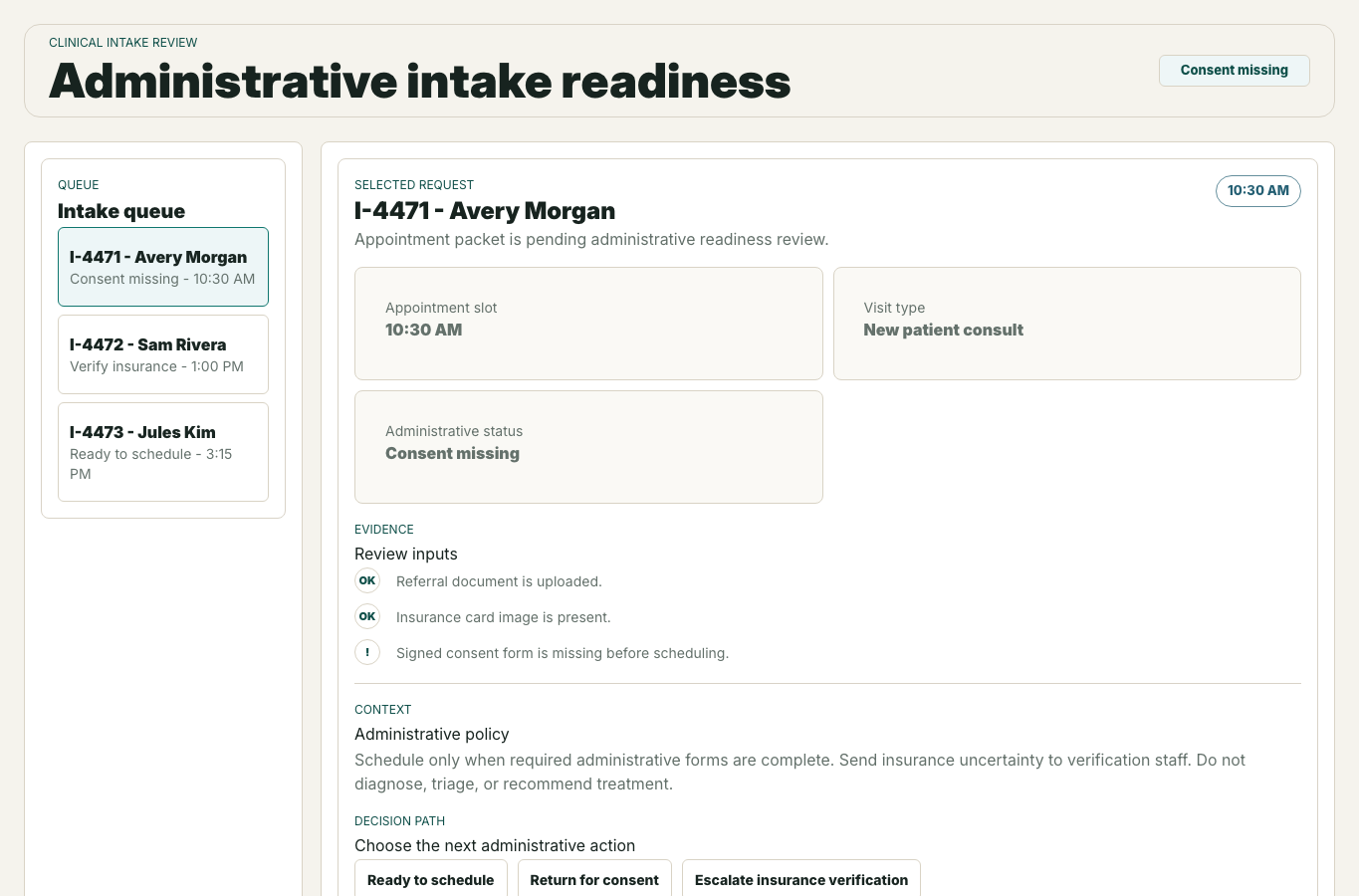Viewport: 1359px width, 896px height.
Task: Click the Ready to schedule button
Action: point(431,879)
